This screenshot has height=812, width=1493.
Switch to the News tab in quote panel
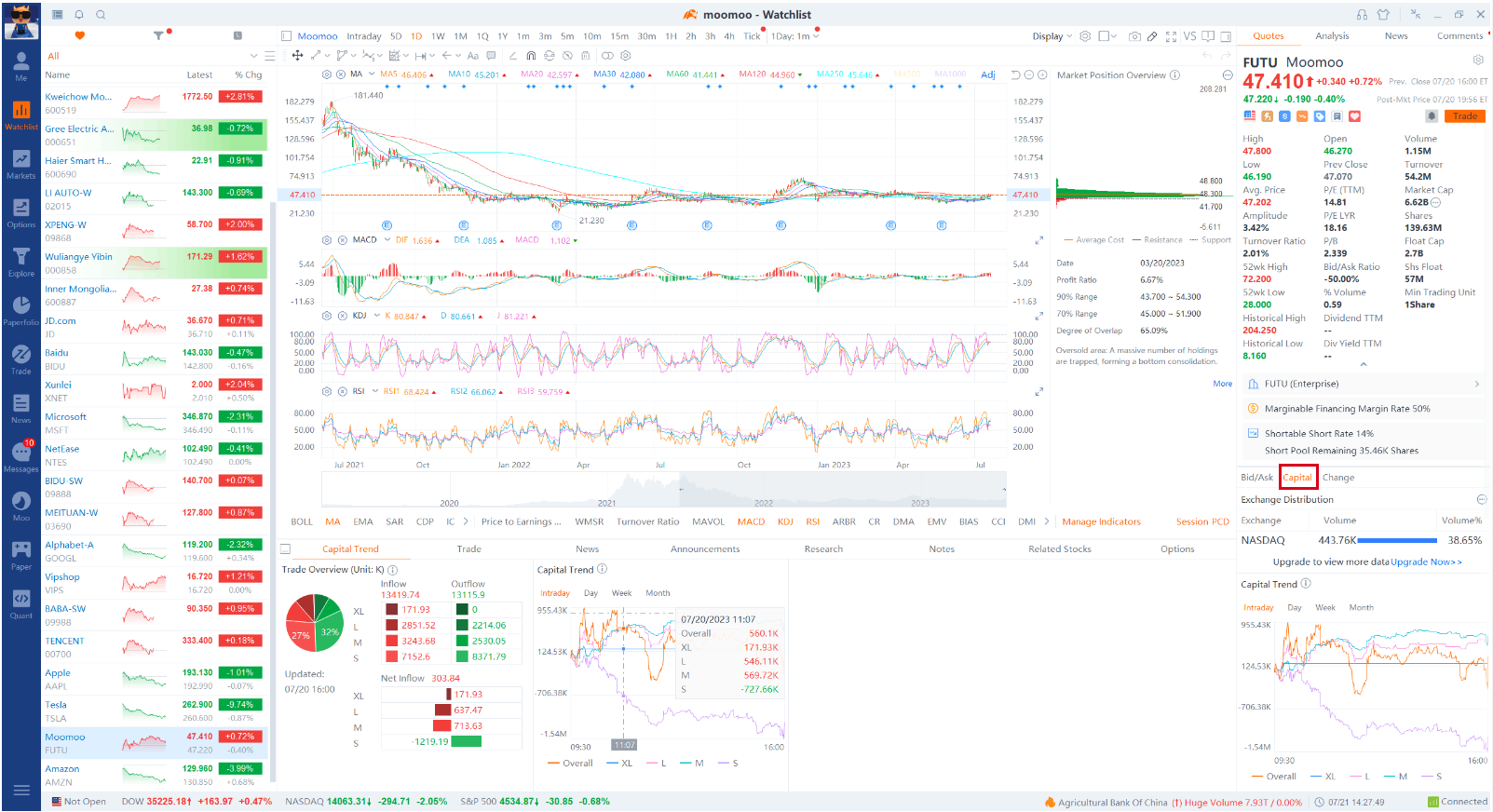(1396, 36)
